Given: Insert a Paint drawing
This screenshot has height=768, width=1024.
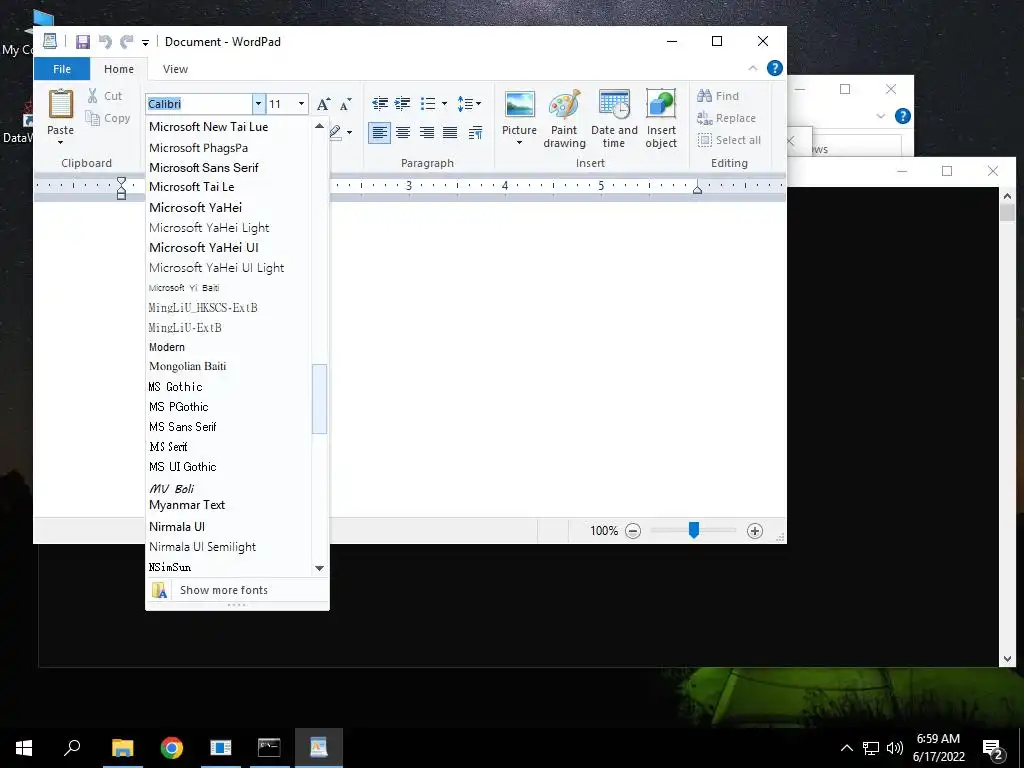Looking at the screenshot, I should (564, 119).
